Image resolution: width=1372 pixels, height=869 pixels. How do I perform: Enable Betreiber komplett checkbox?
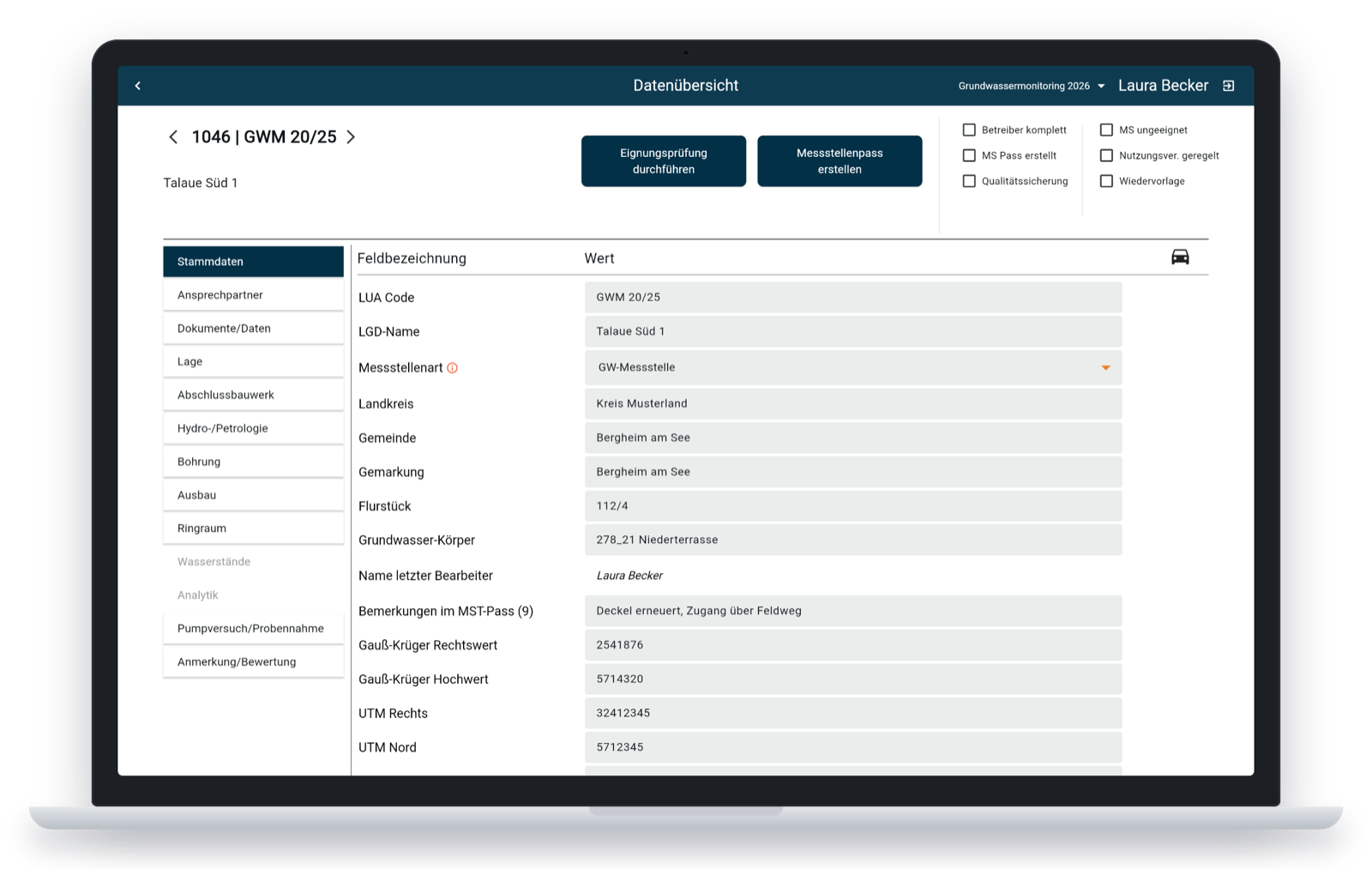[x=969, y=130]
